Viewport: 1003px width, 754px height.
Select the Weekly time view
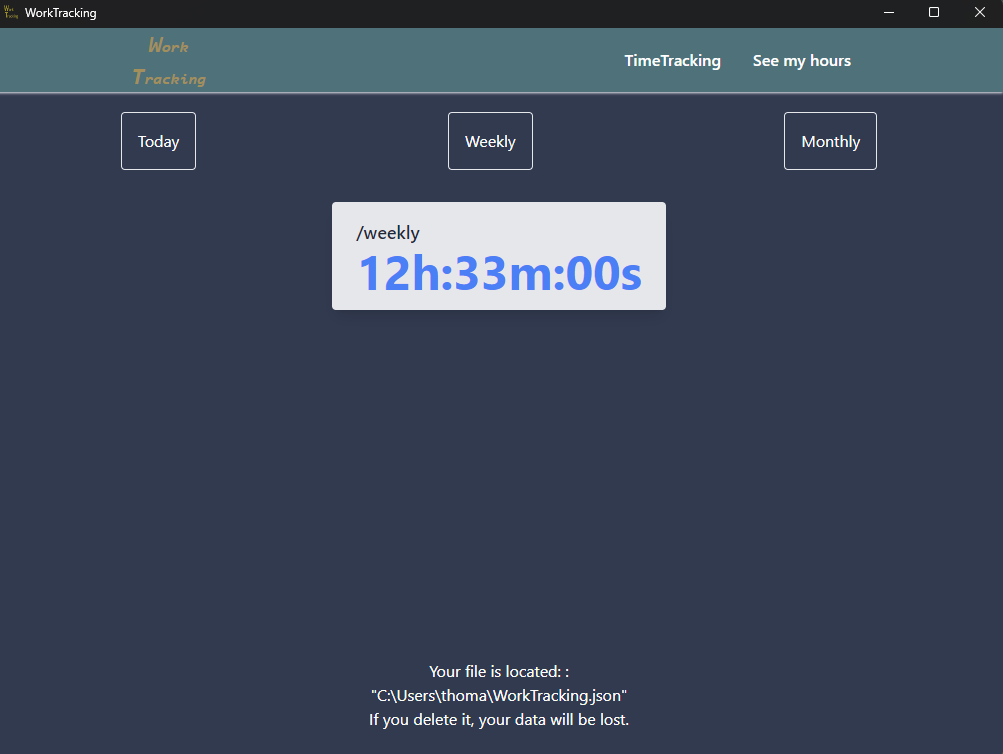(490, 141)
